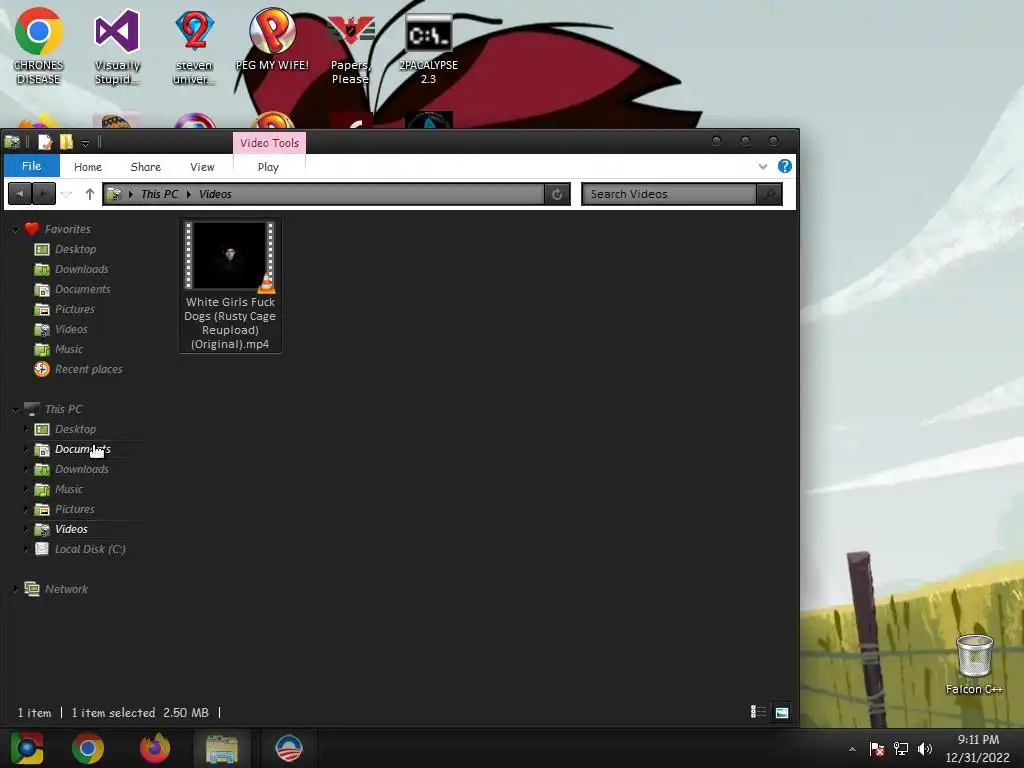Refresh the Videos folder

point(557,194)
